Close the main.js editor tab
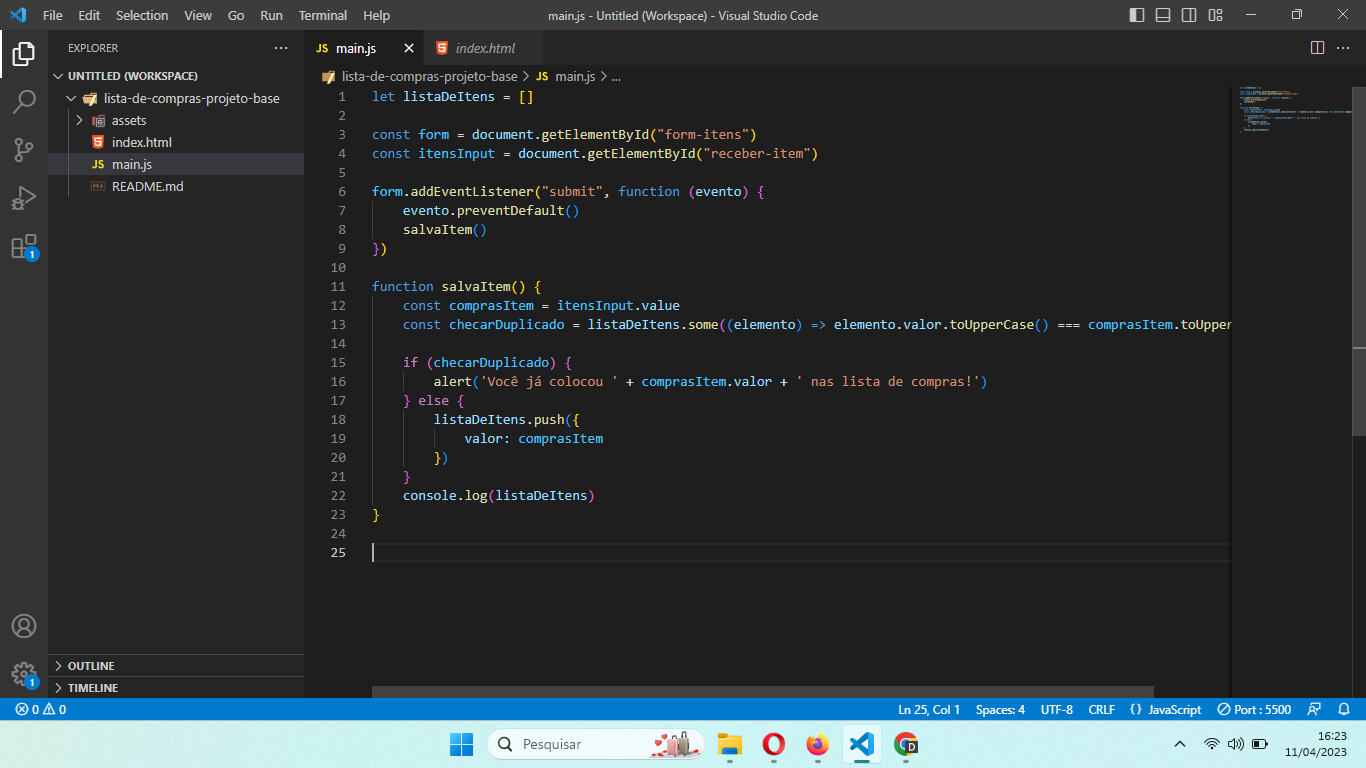Screen dimensions: 1366x768 [409, 48]
